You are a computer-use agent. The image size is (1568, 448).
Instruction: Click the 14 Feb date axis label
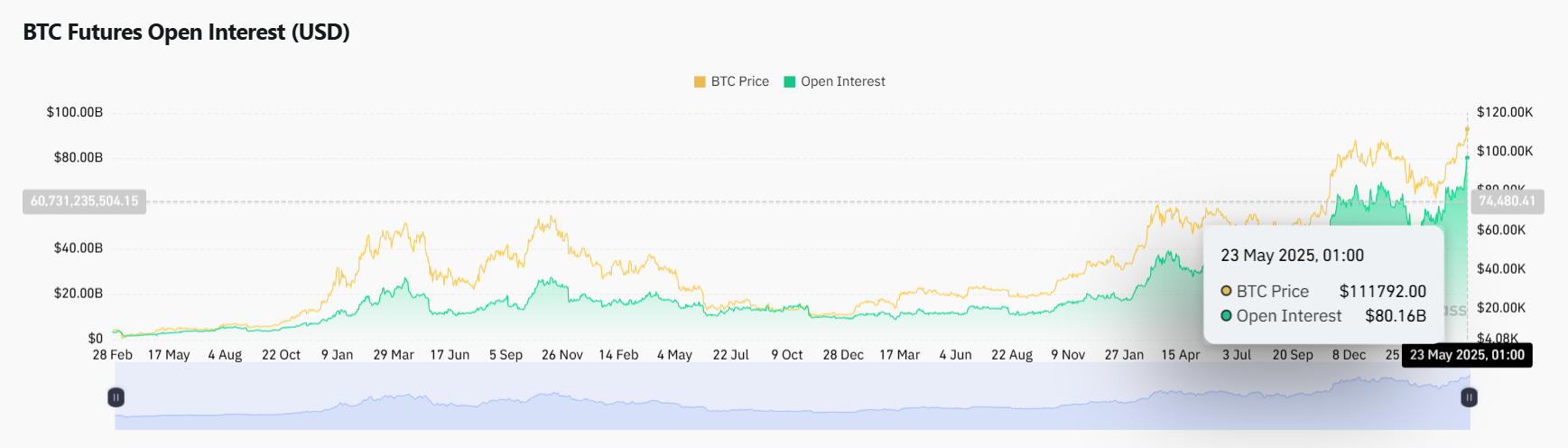tap(618, 355)
